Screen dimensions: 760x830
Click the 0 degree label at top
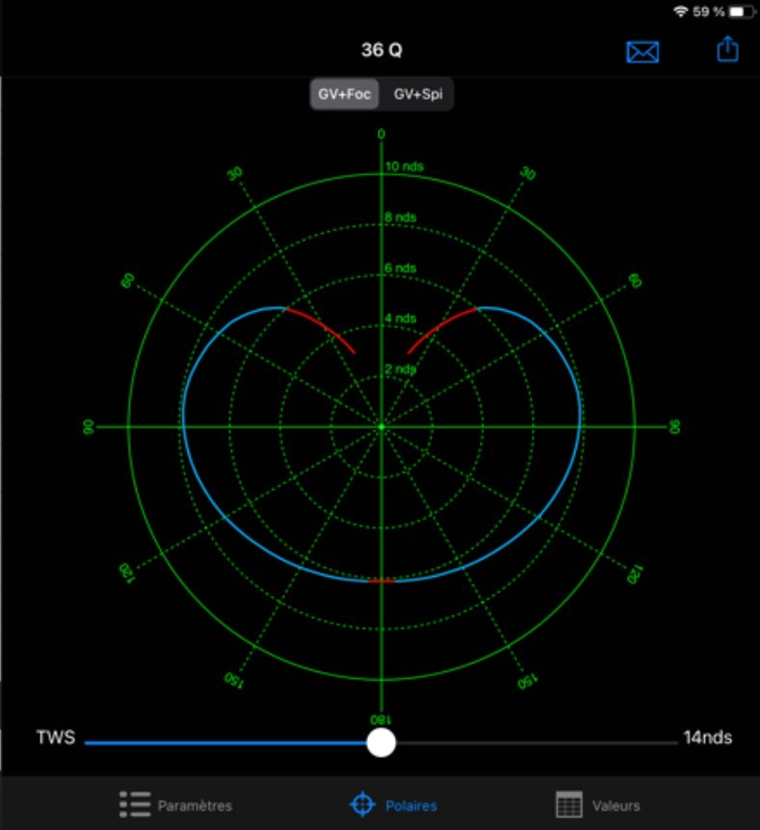coord(381,134)
